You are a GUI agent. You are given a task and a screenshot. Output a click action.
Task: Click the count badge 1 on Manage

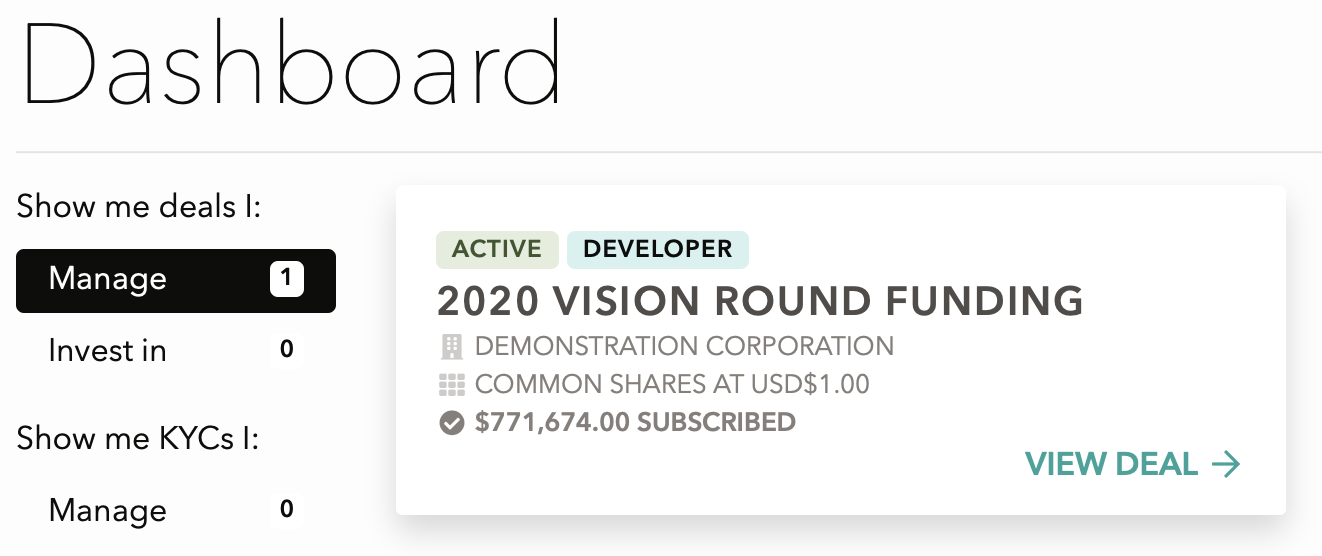[287, 279]
